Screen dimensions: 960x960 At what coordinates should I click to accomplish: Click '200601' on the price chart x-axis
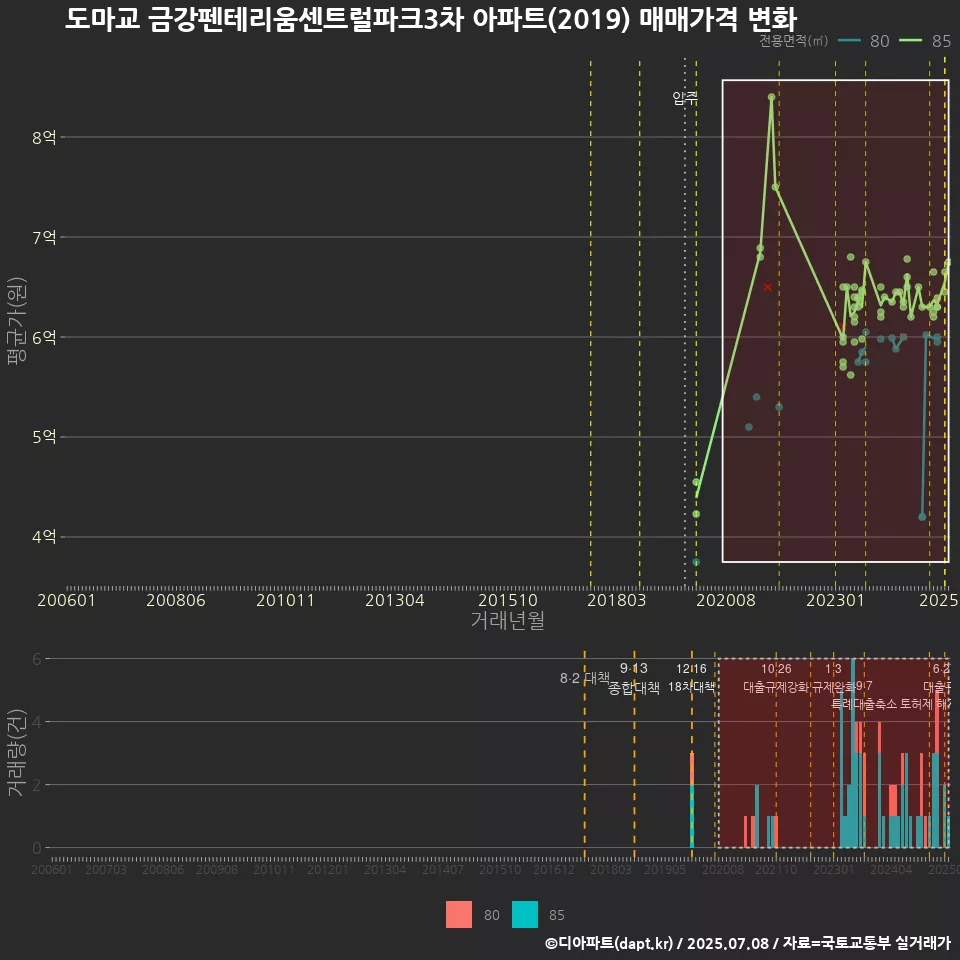pyautogui.click(x=66, y=600)
